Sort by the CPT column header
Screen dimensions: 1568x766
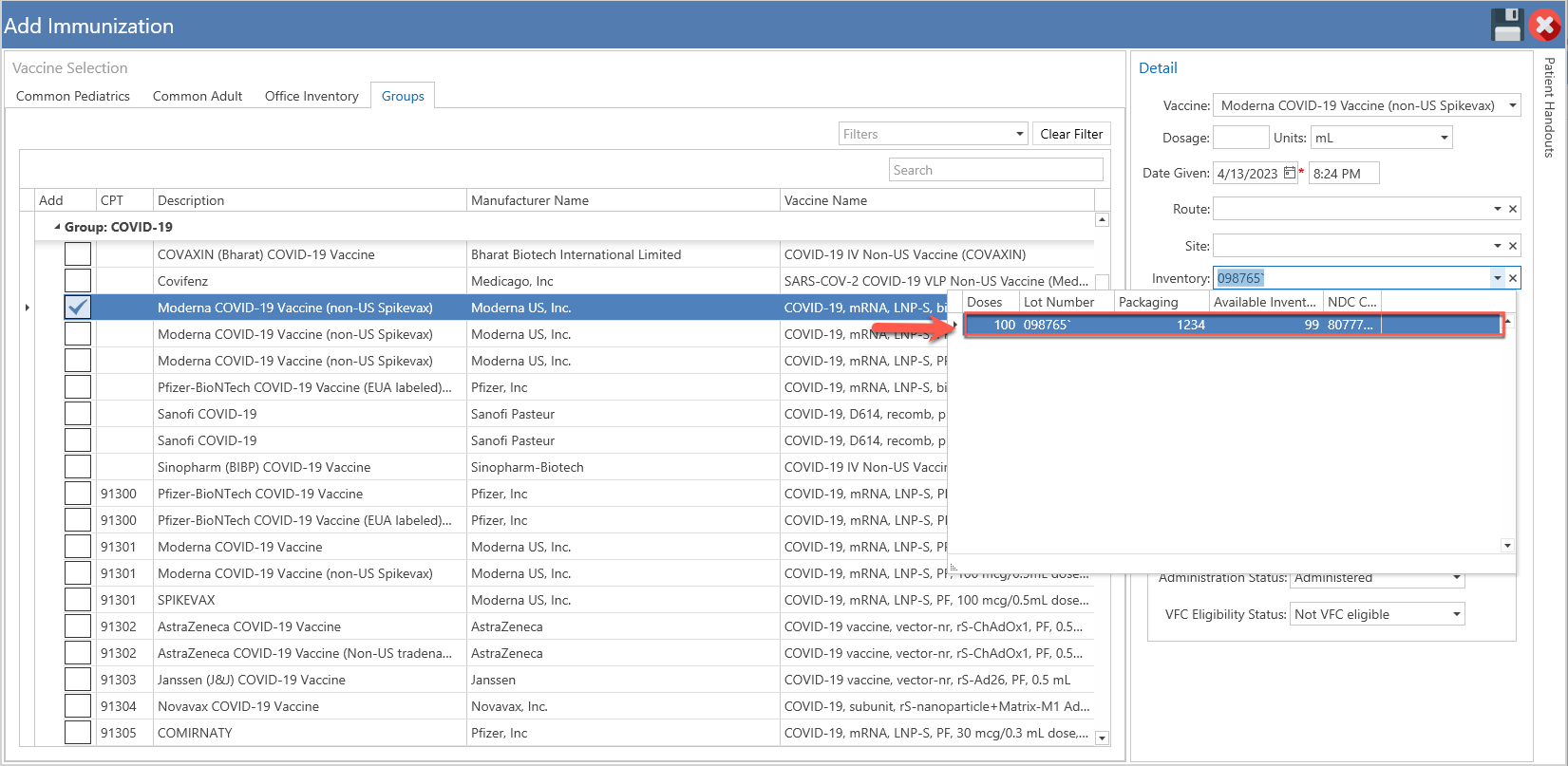coord(124,200)
